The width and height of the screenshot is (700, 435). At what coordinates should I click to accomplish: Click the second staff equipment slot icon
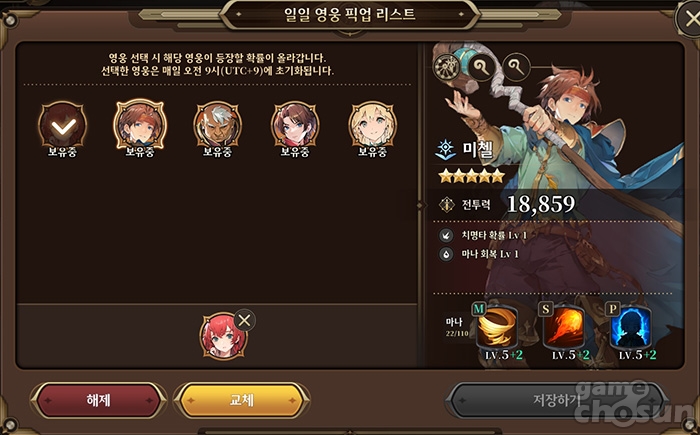pyautogui.click(x=516, y=67)
